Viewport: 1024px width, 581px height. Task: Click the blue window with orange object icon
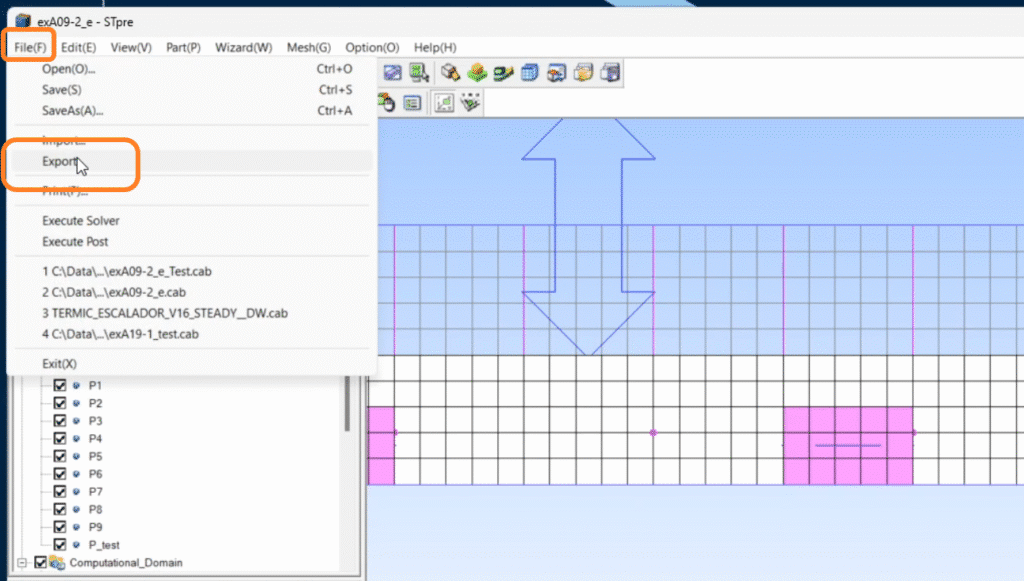click(556, 72)
